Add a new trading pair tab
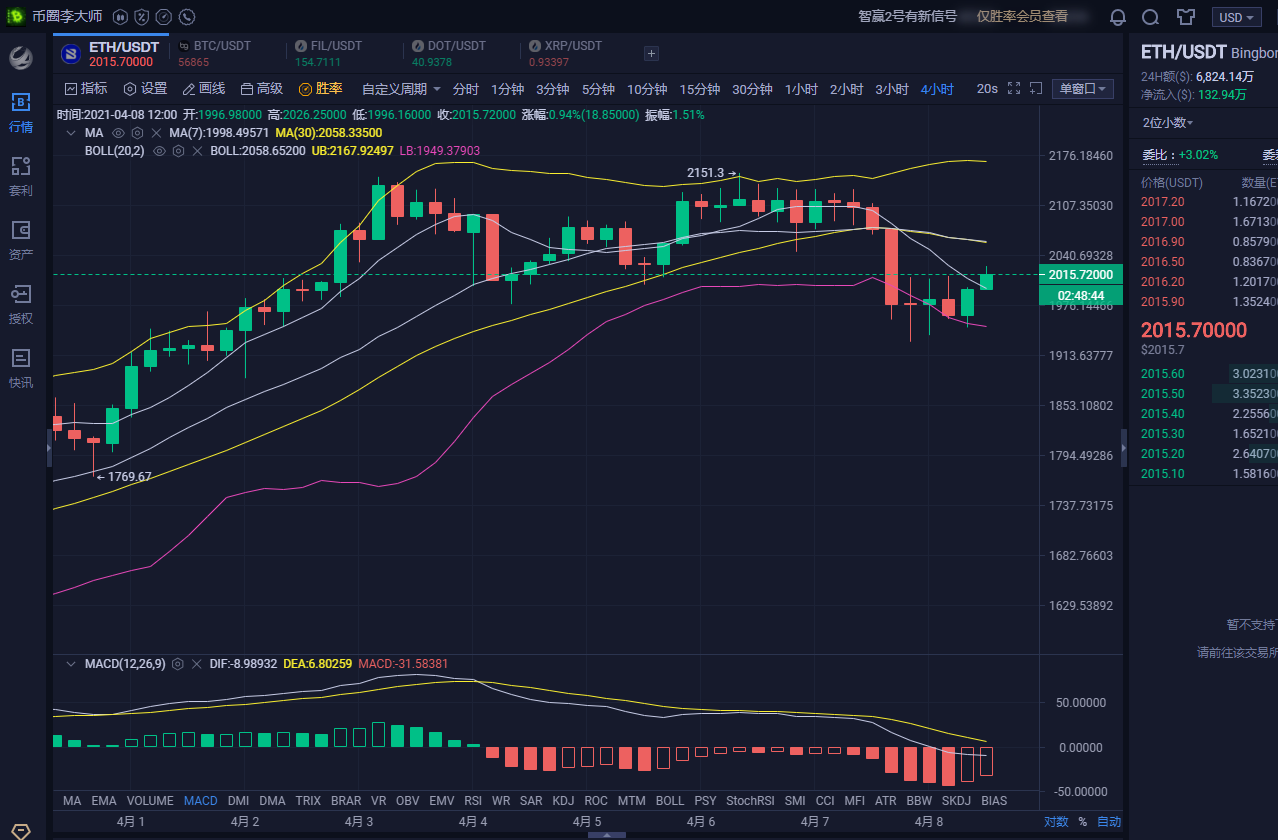The image size is (1278, 840). click(x=651, y=54)
